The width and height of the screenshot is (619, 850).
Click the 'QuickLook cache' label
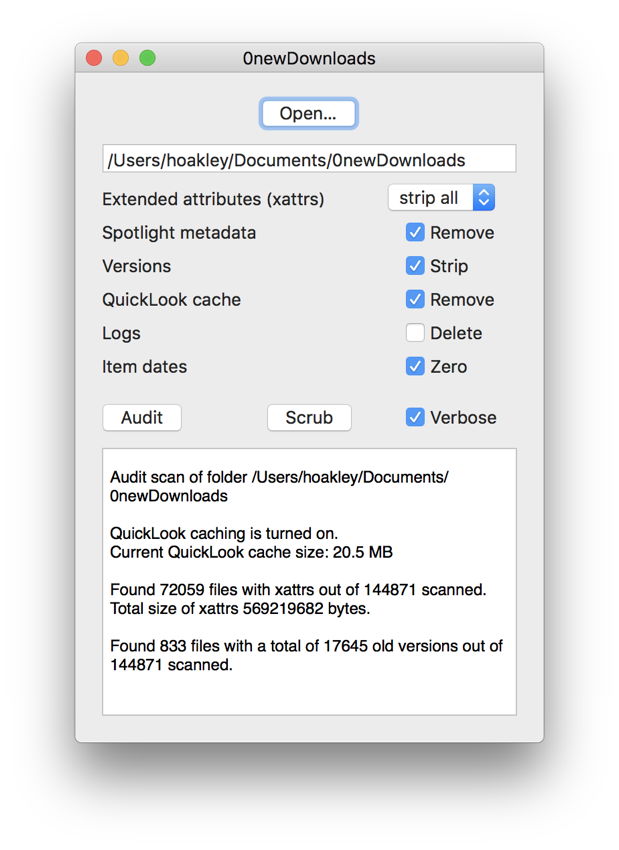[x=171, y=300]
